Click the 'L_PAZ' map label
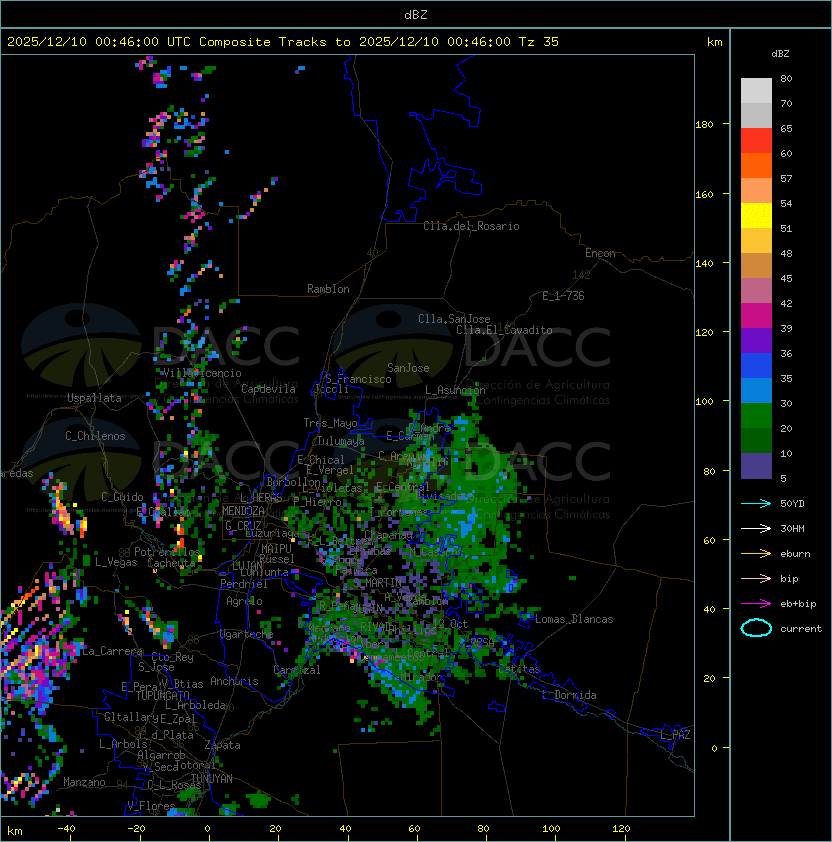Image resolution: width=832 pixels, height=842 pixels. coord(675,735)
